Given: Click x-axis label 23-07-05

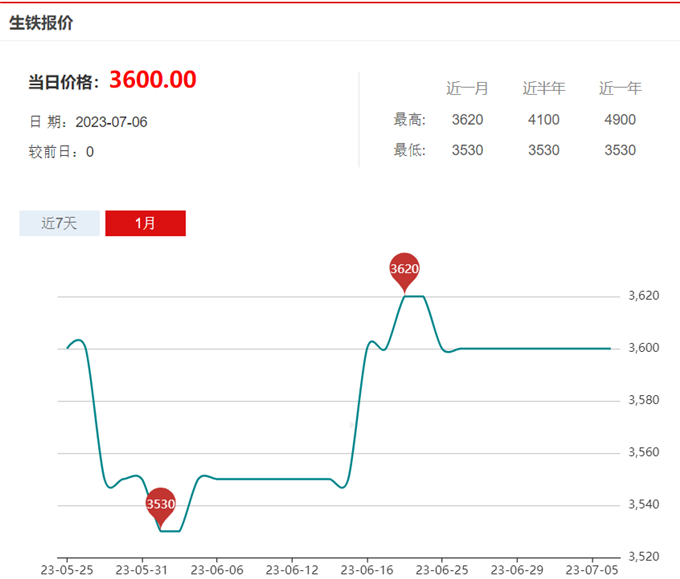Looking at the screenshot, I should pos(591,570).
